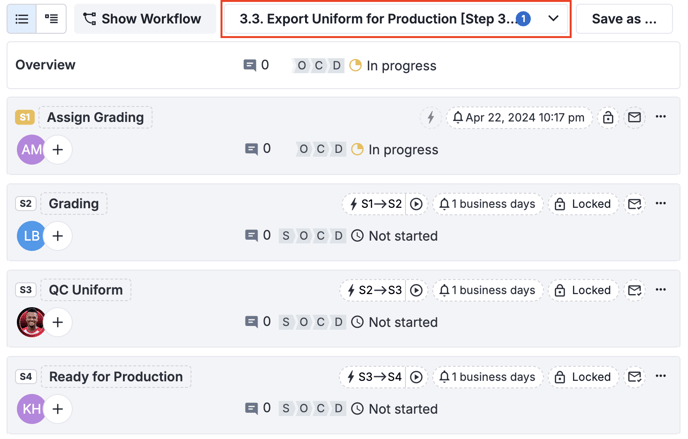Switch to simple list view icon

click(22, 19)
